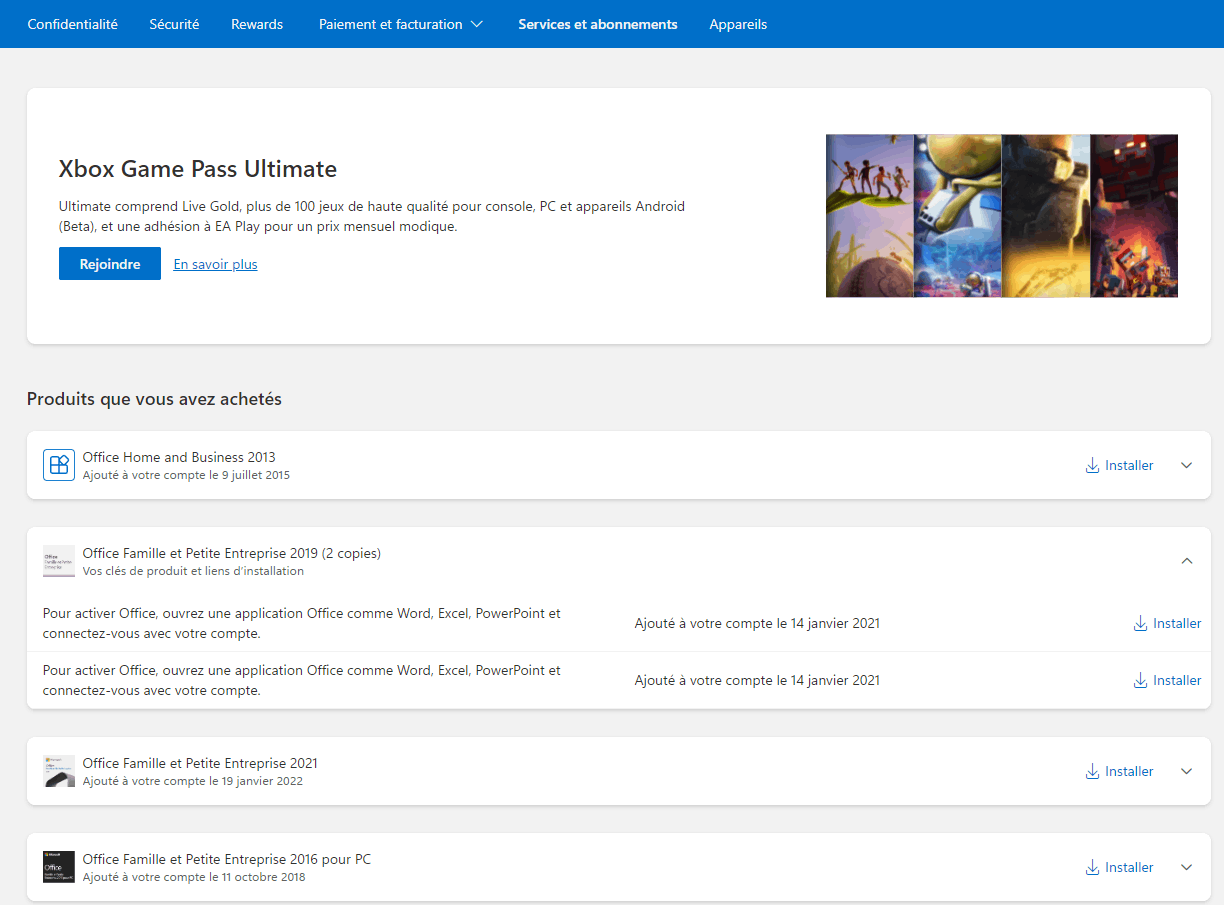Viewport: 1224px width, 905px height.
Task: Click Office Famille et Petite Entreprise 2019 title
Action: (232, 553)
